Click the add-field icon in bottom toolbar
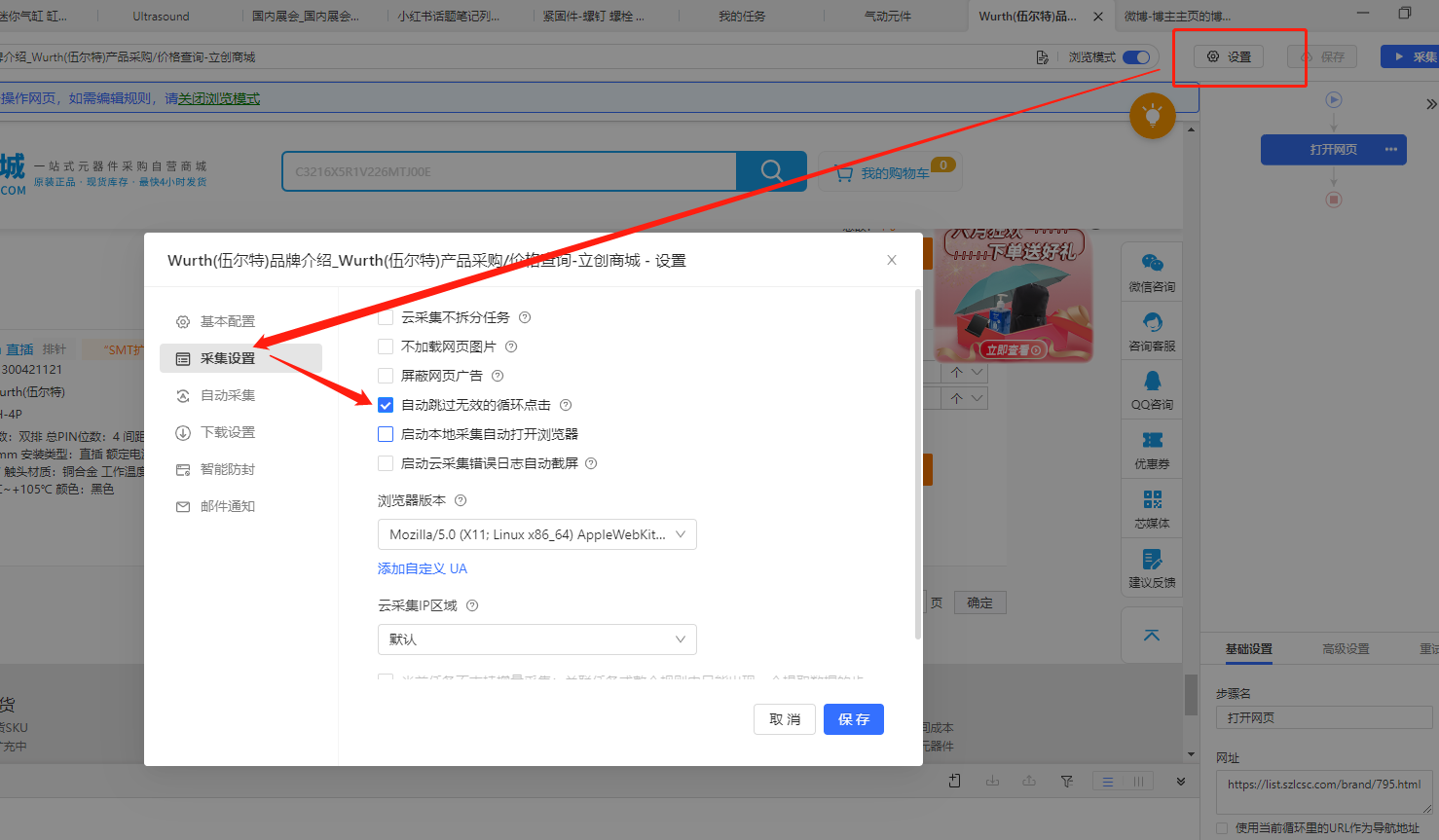The image size is (1439, 840). (x=954, y=781)
